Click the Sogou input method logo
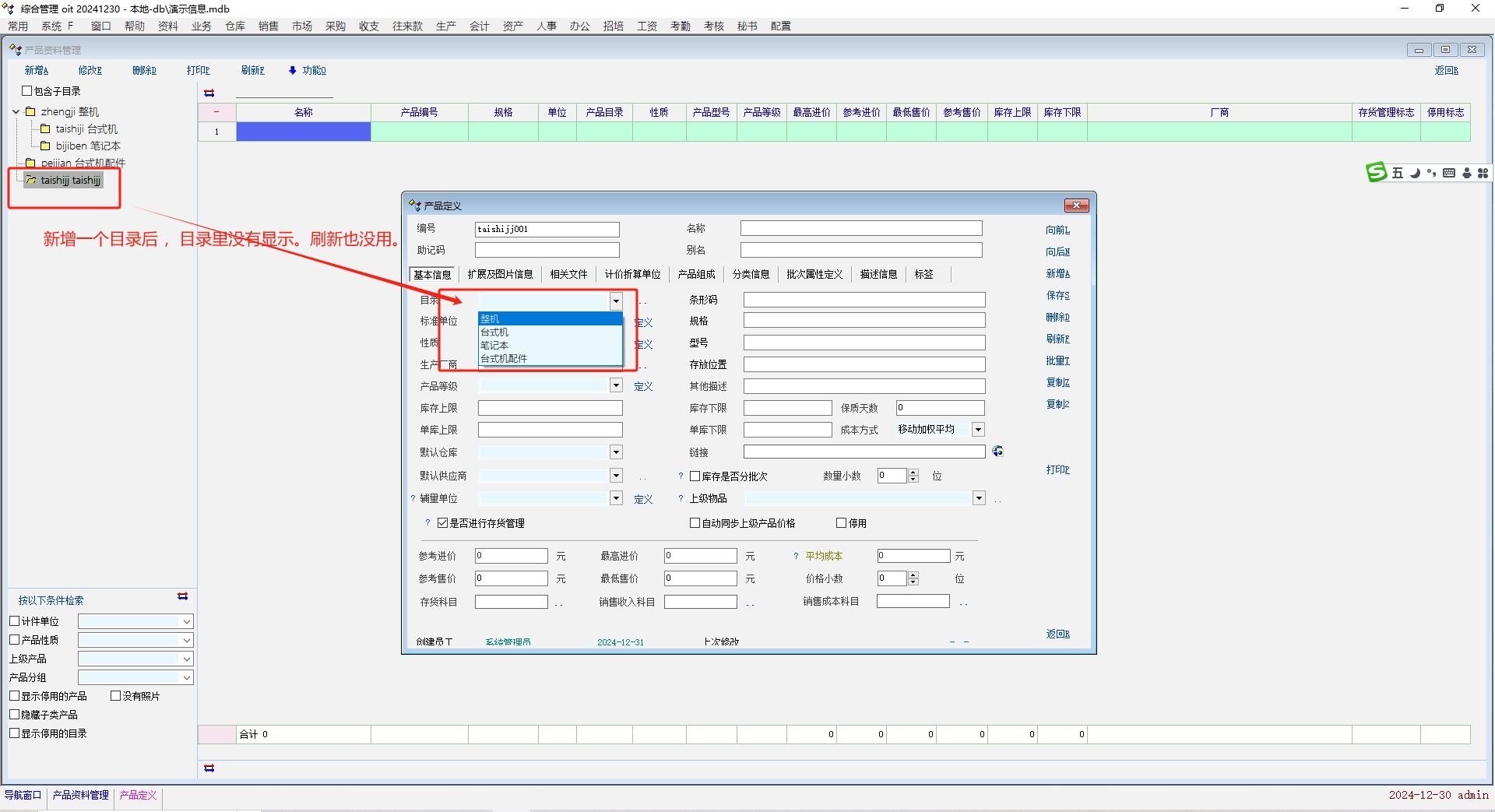Image resolution: width=1495 pixels, height=812 pixels. (x=1376, y=172)
